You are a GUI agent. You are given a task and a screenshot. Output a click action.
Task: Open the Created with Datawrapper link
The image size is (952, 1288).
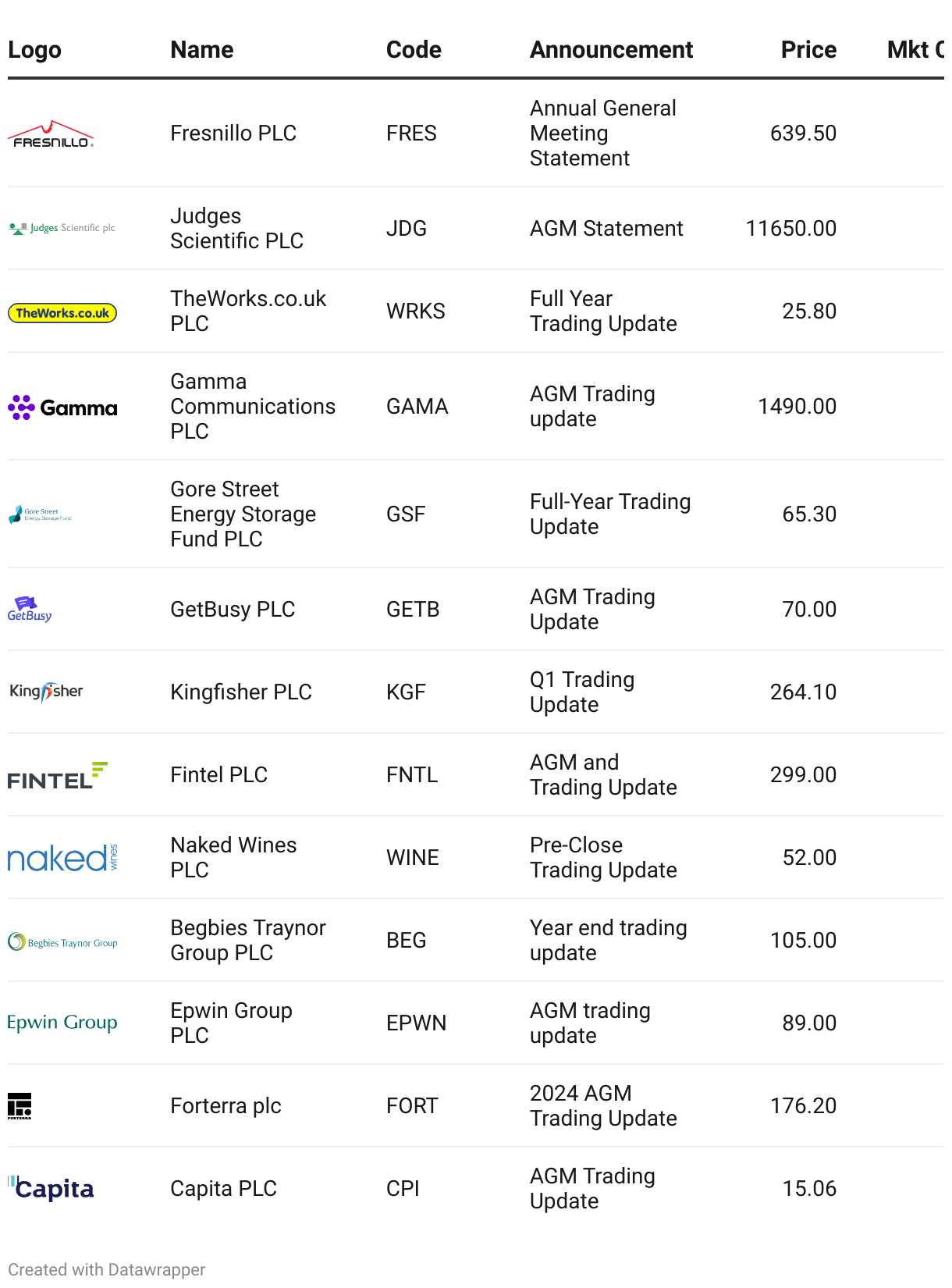pos(107,1270)
